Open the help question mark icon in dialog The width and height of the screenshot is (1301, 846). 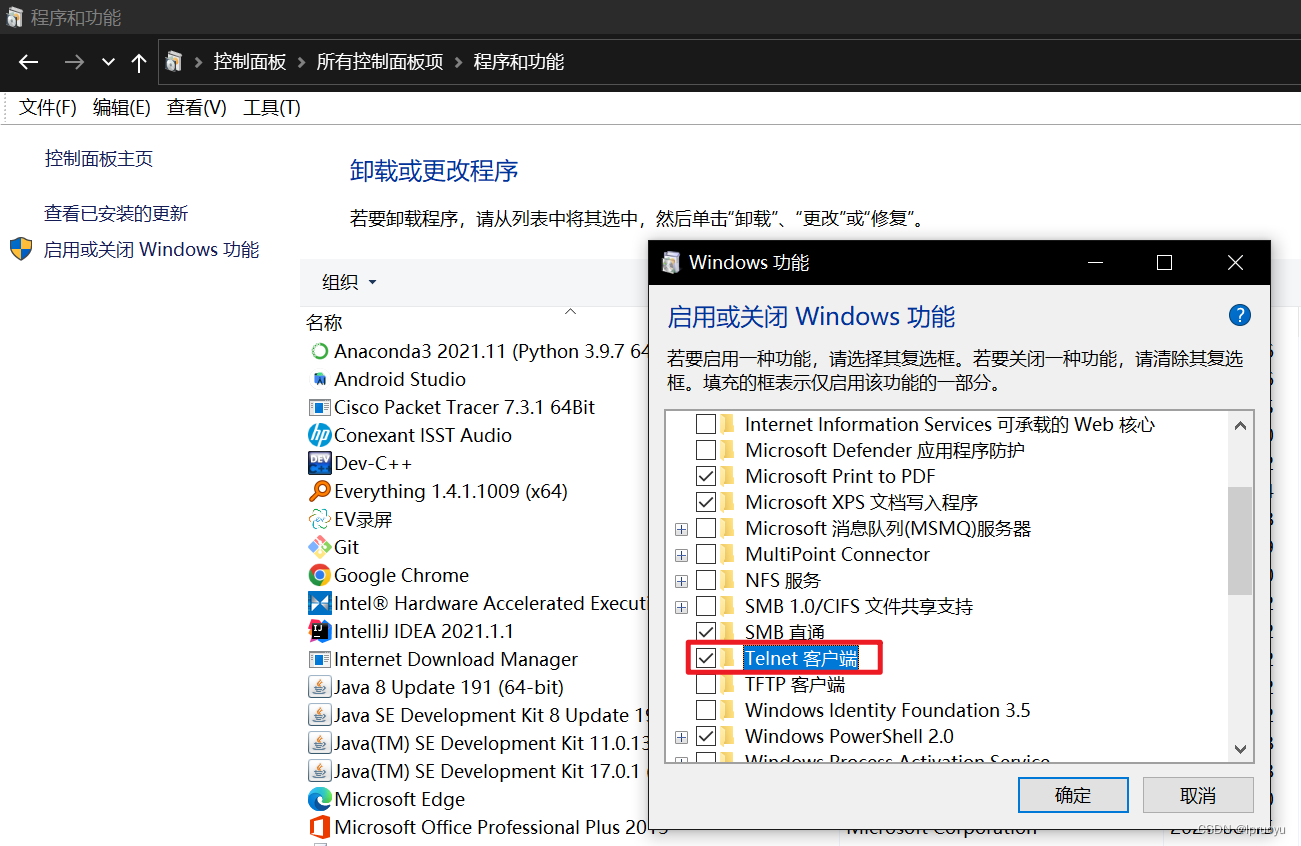[1239, 316]
